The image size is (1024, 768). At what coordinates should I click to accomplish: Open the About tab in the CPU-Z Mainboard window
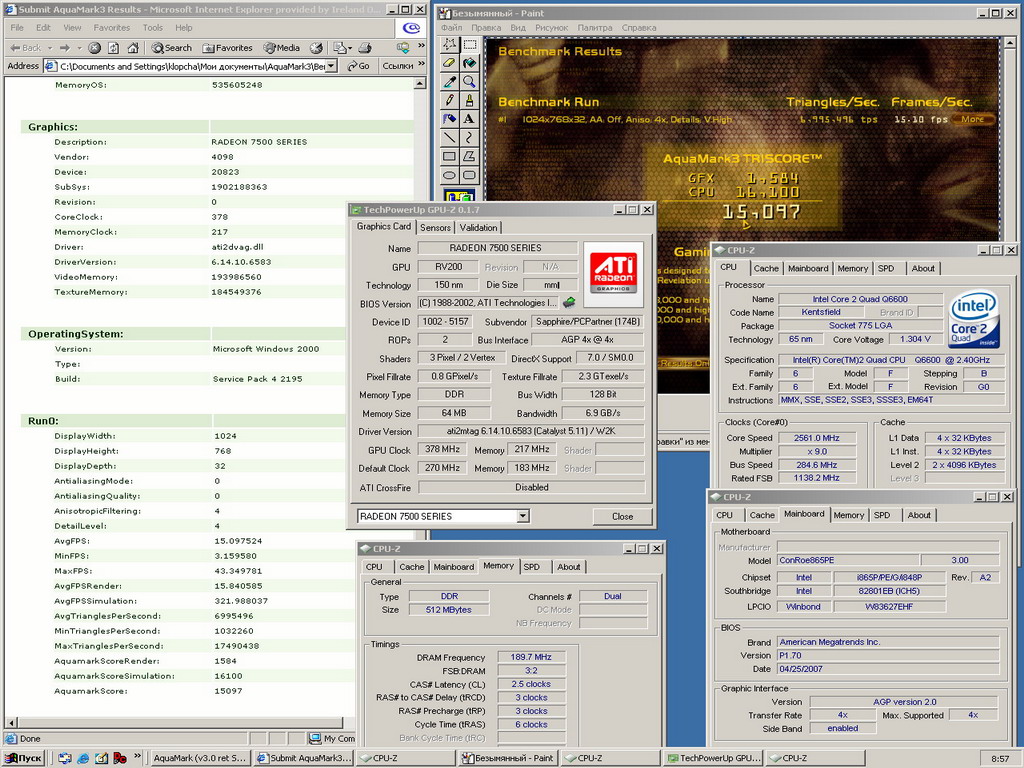tap(919, 515)
